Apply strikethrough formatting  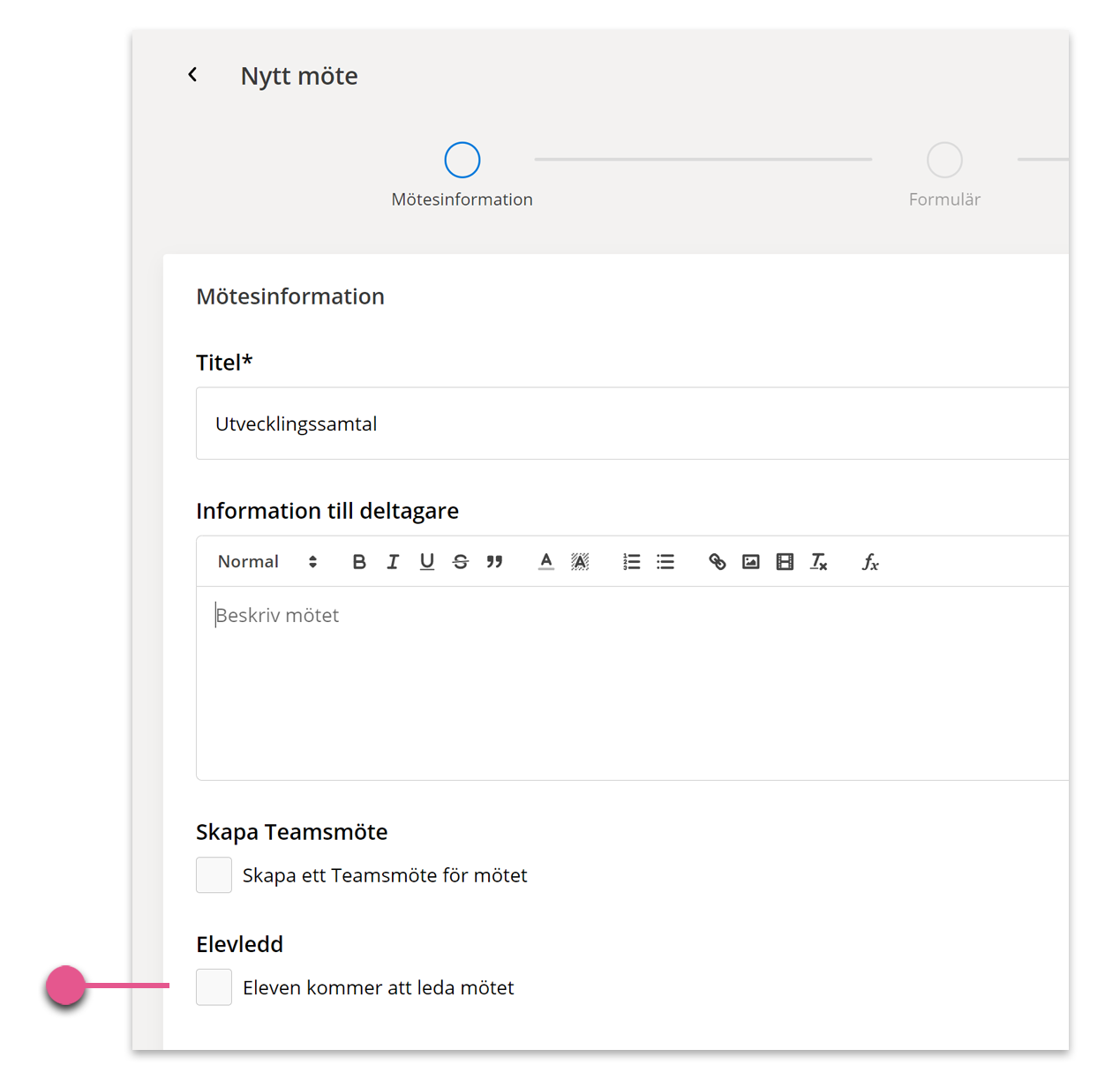click(x=461, y=562)
